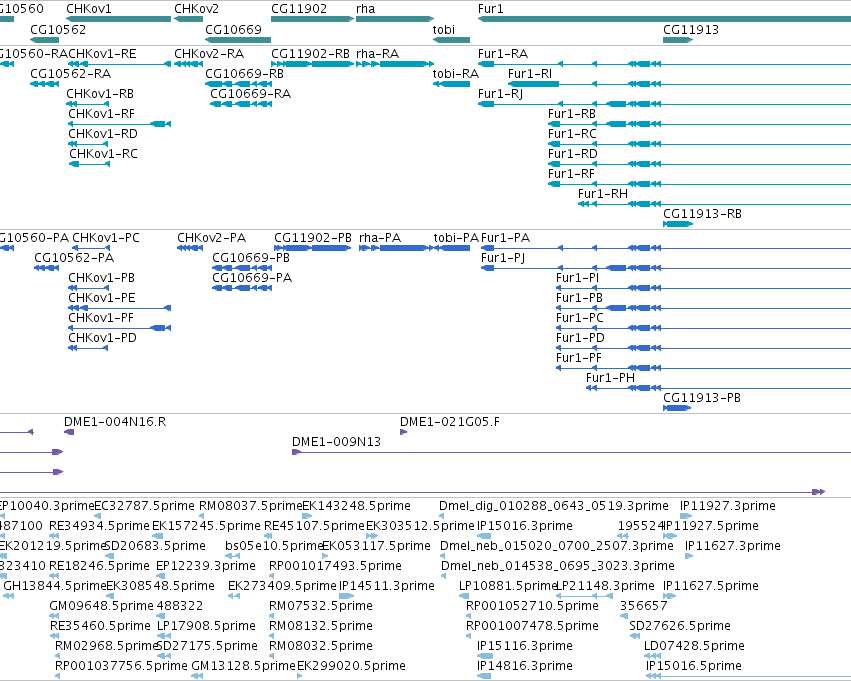Select protein Fur1-PJ
Image resolution: width=851 pixels, height=681 pixels.
click(x=503, y=258)
